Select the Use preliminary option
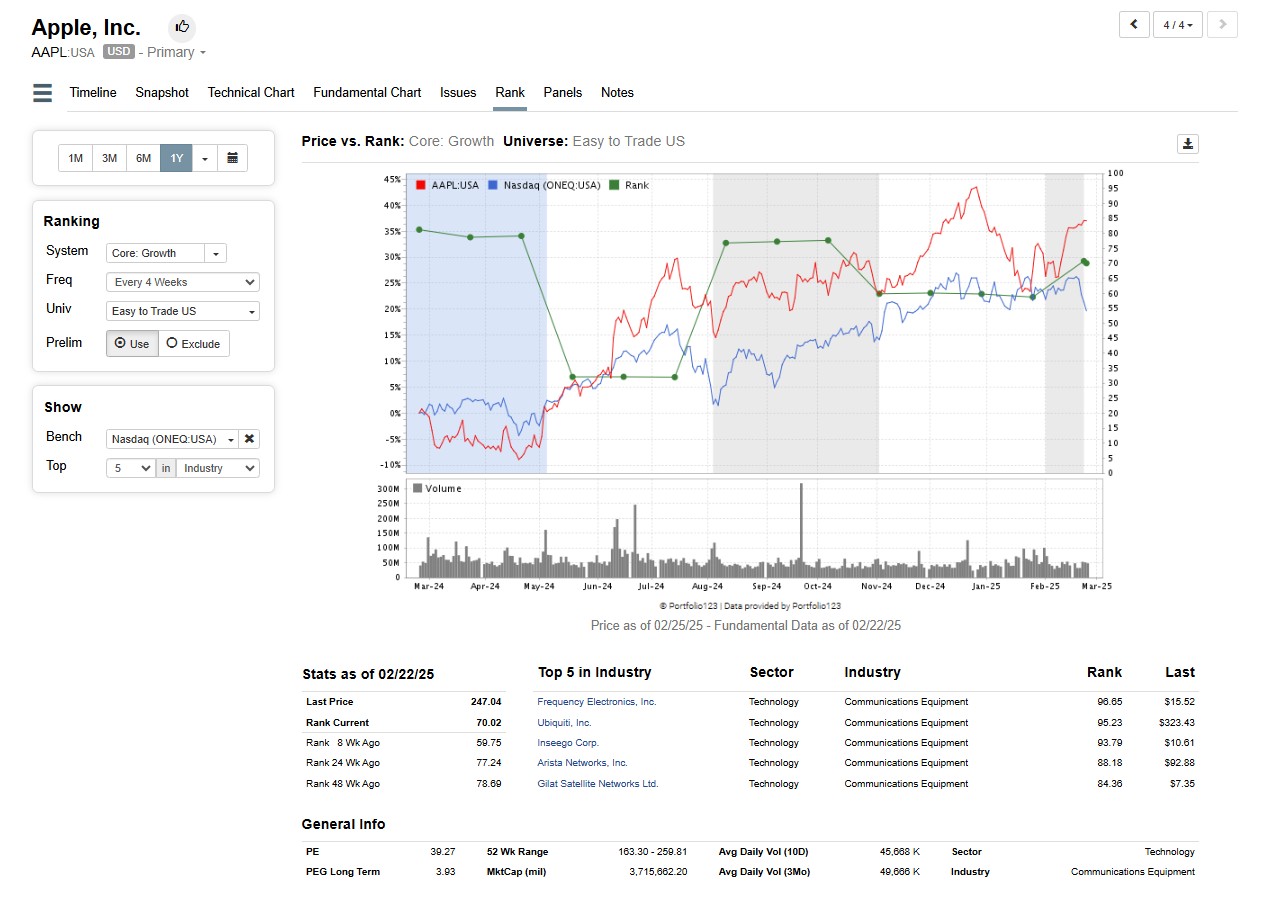Viewport: 1272px width, 918px height. point(132,343)
